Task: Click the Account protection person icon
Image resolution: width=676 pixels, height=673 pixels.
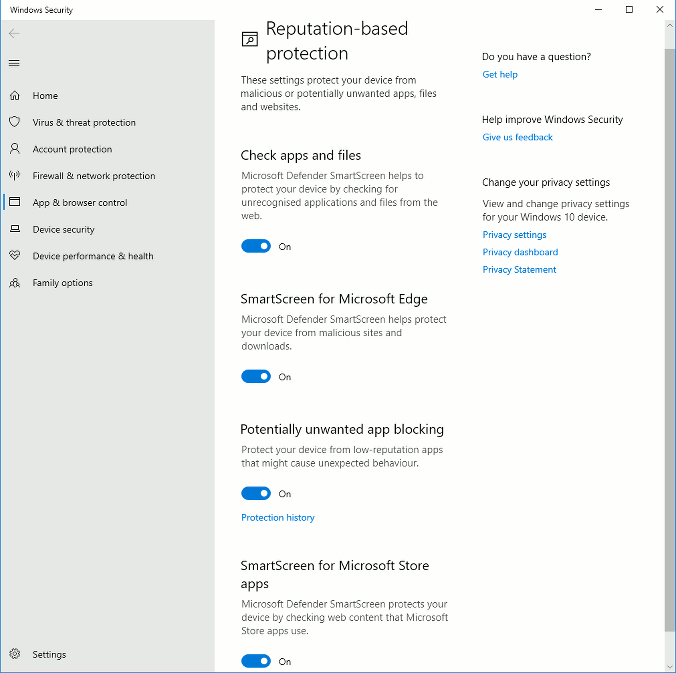Action: [15, 149]
